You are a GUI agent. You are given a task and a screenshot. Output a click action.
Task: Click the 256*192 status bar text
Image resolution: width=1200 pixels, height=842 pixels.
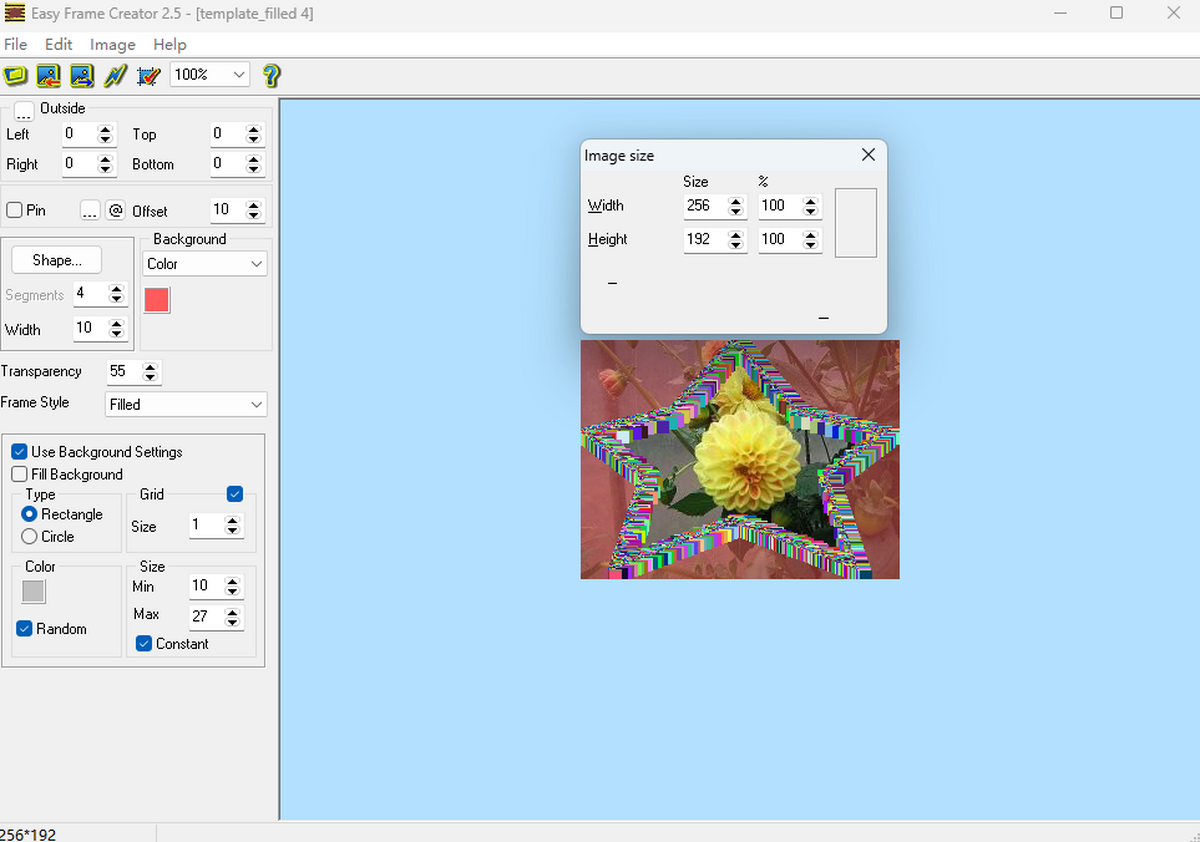[x=27, y=834]
